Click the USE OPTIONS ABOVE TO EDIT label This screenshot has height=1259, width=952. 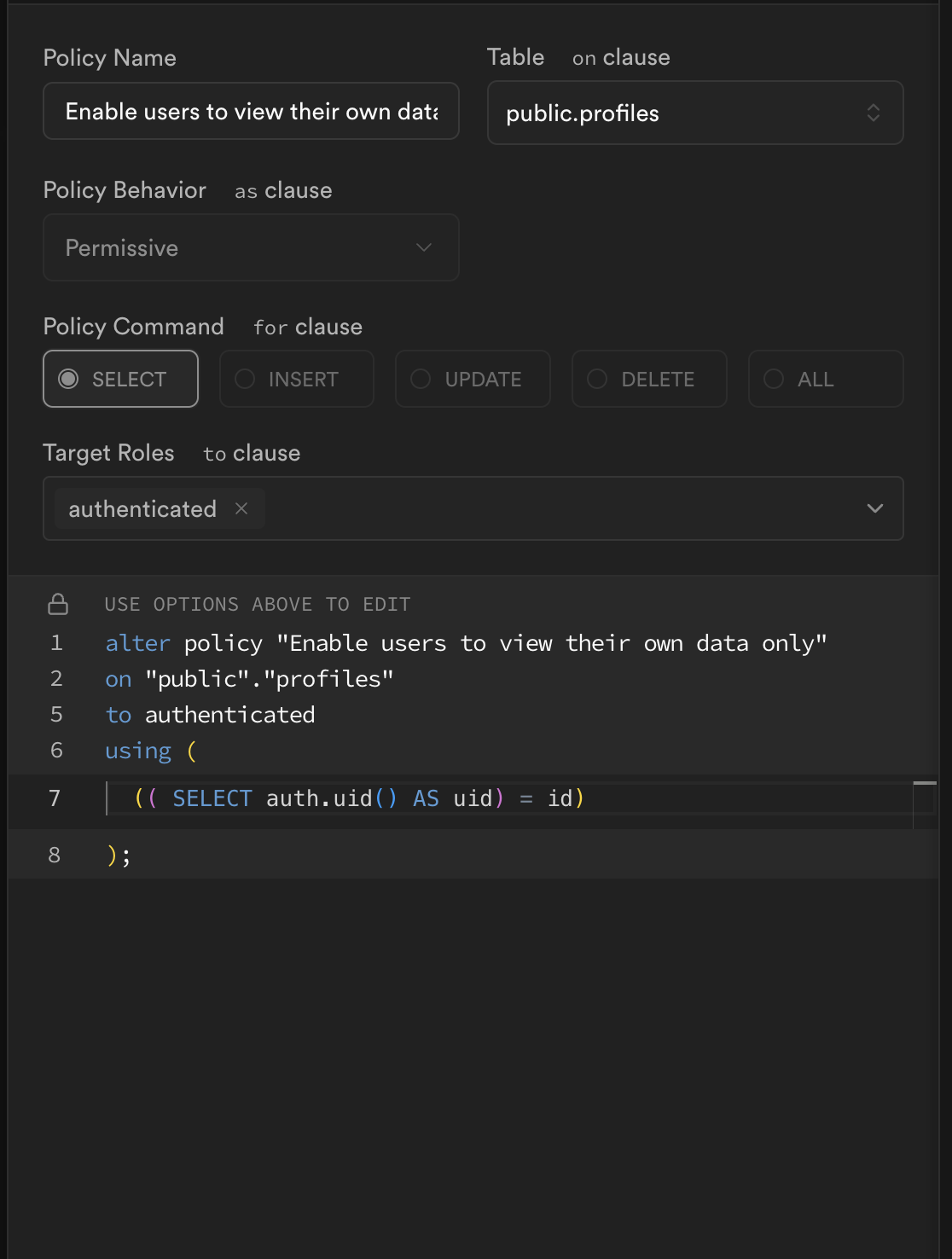pos(257,604)
